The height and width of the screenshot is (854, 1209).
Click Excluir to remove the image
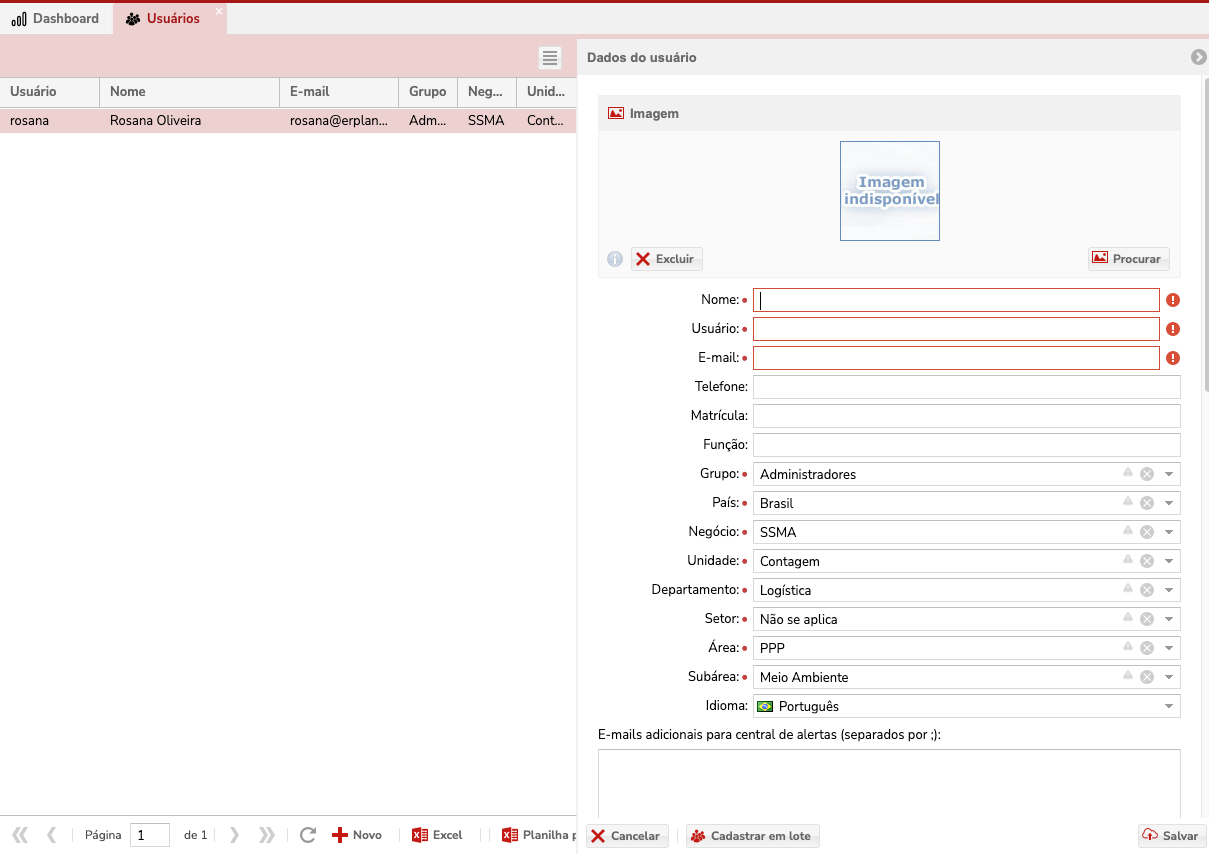click(x=667, y=259)
